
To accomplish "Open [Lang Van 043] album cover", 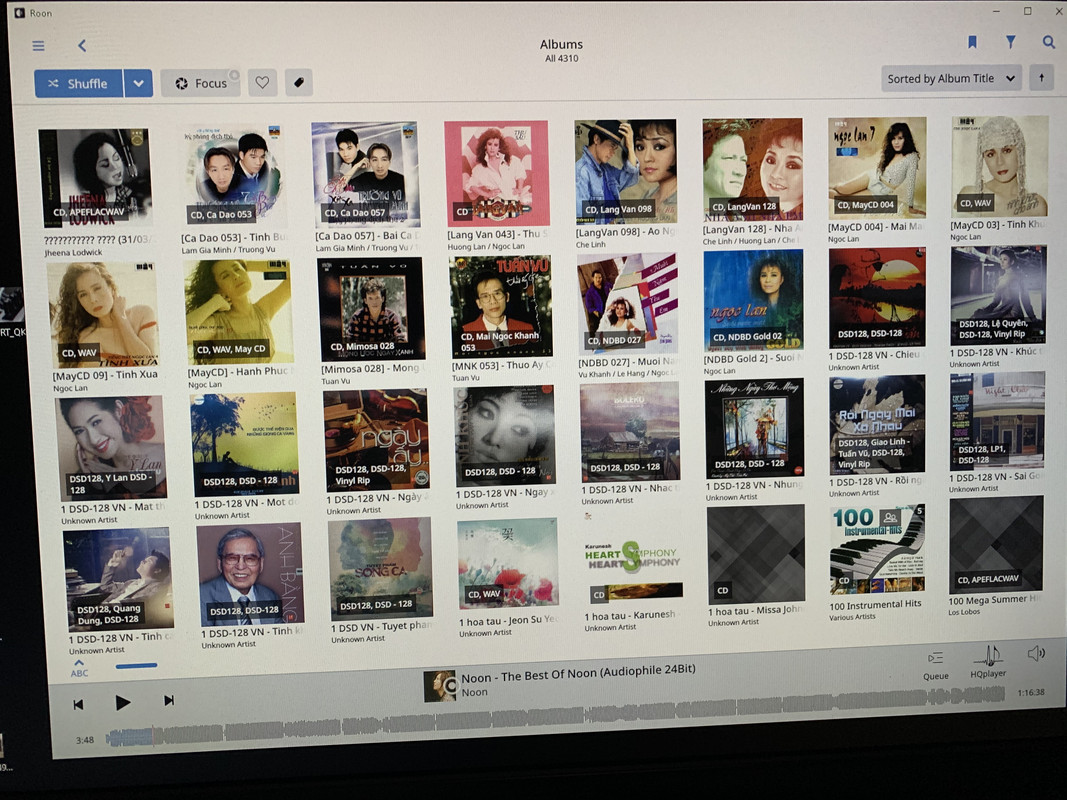I will point(497,173).
